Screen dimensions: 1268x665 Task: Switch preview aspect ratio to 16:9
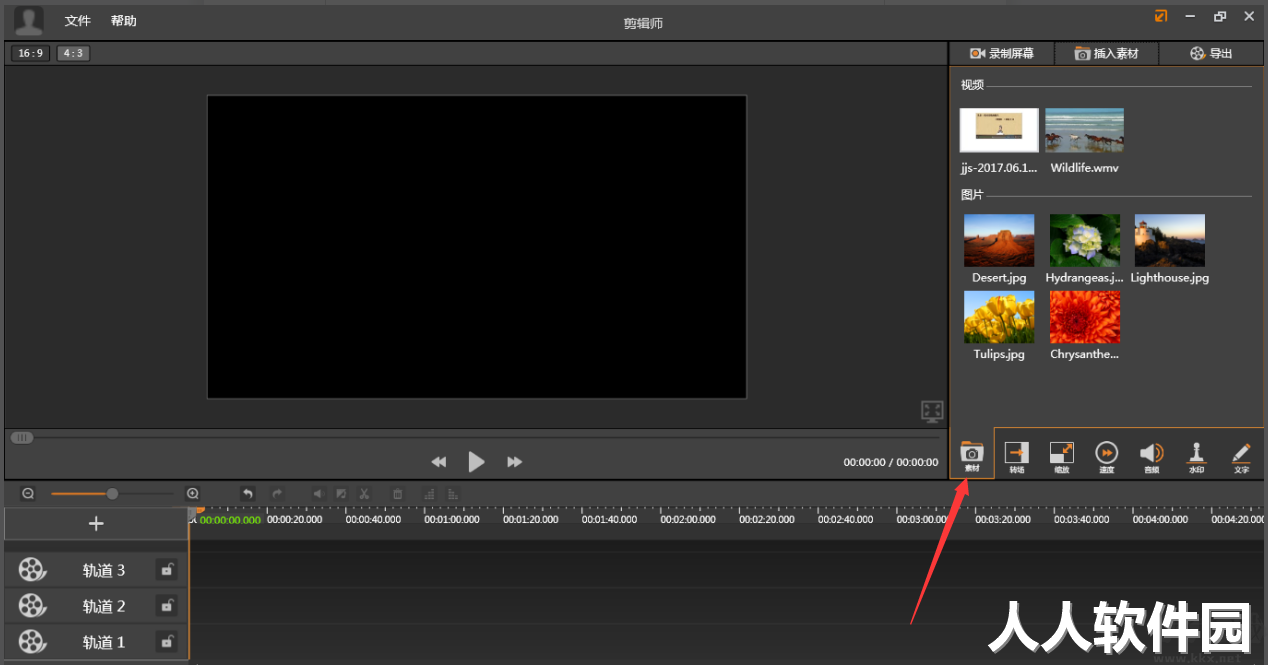click(x=30, y=53)
